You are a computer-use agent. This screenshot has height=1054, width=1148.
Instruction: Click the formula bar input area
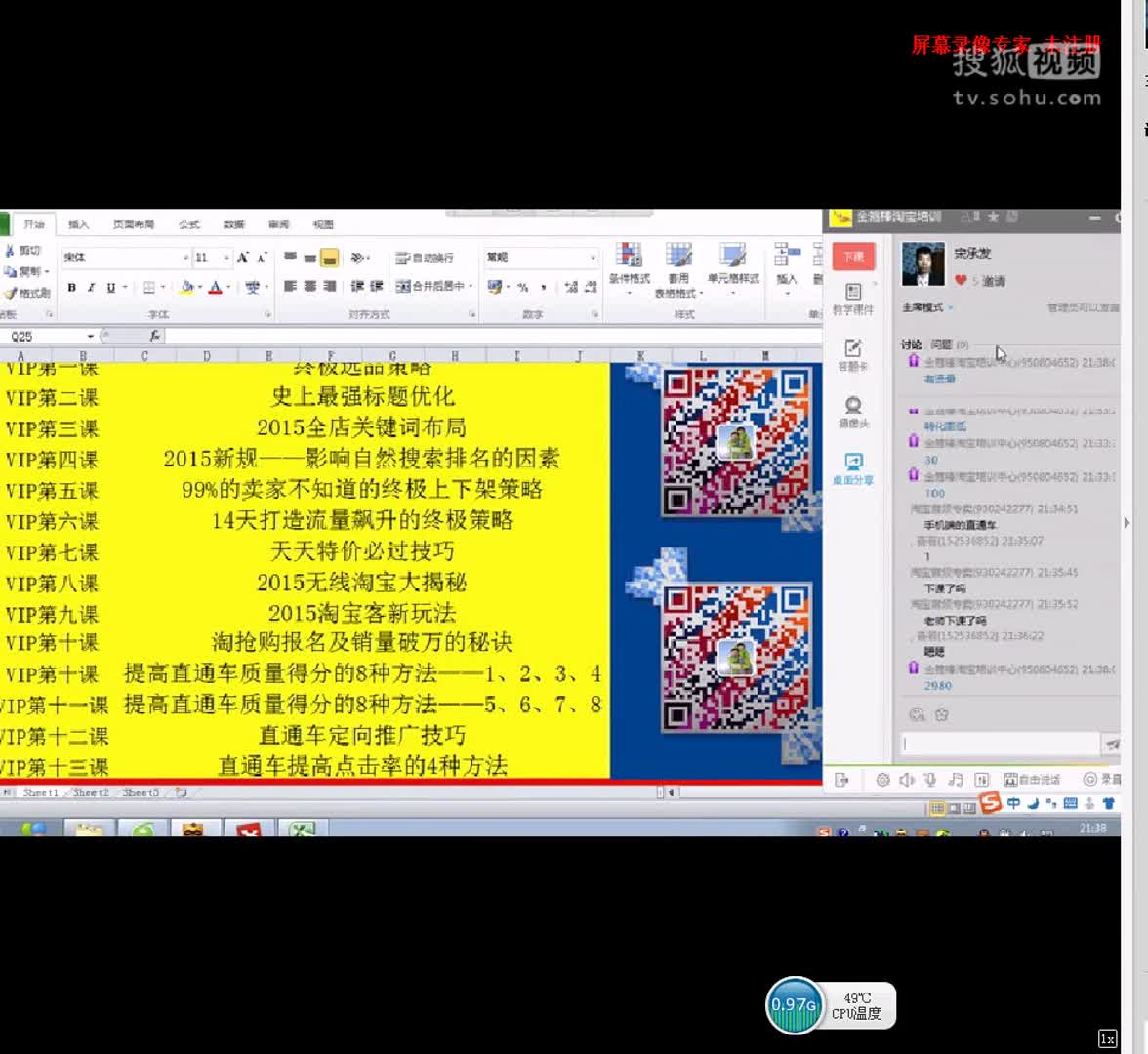tap(494, 336)
